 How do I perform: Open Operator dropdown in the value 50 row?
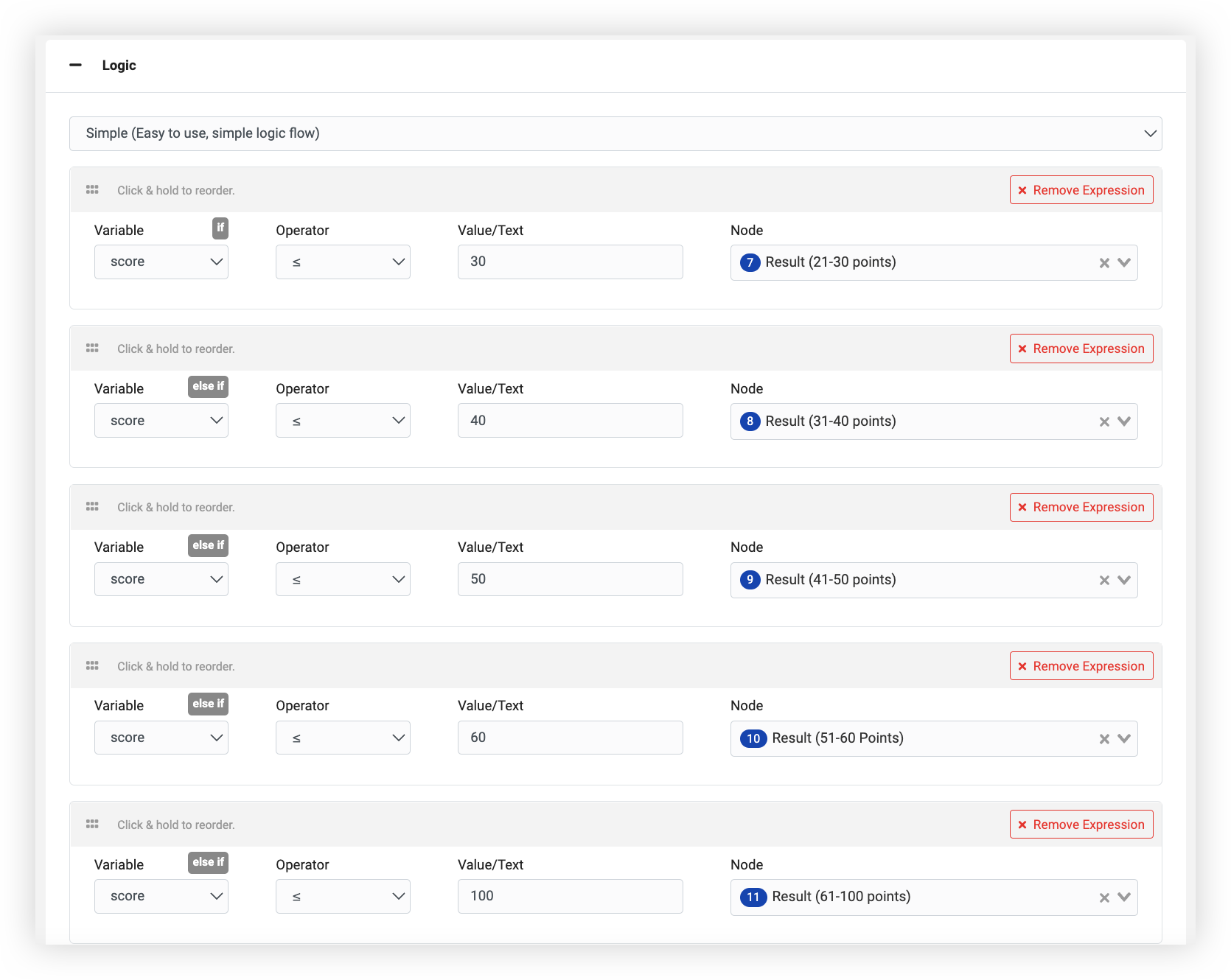(x=343, y=579)
